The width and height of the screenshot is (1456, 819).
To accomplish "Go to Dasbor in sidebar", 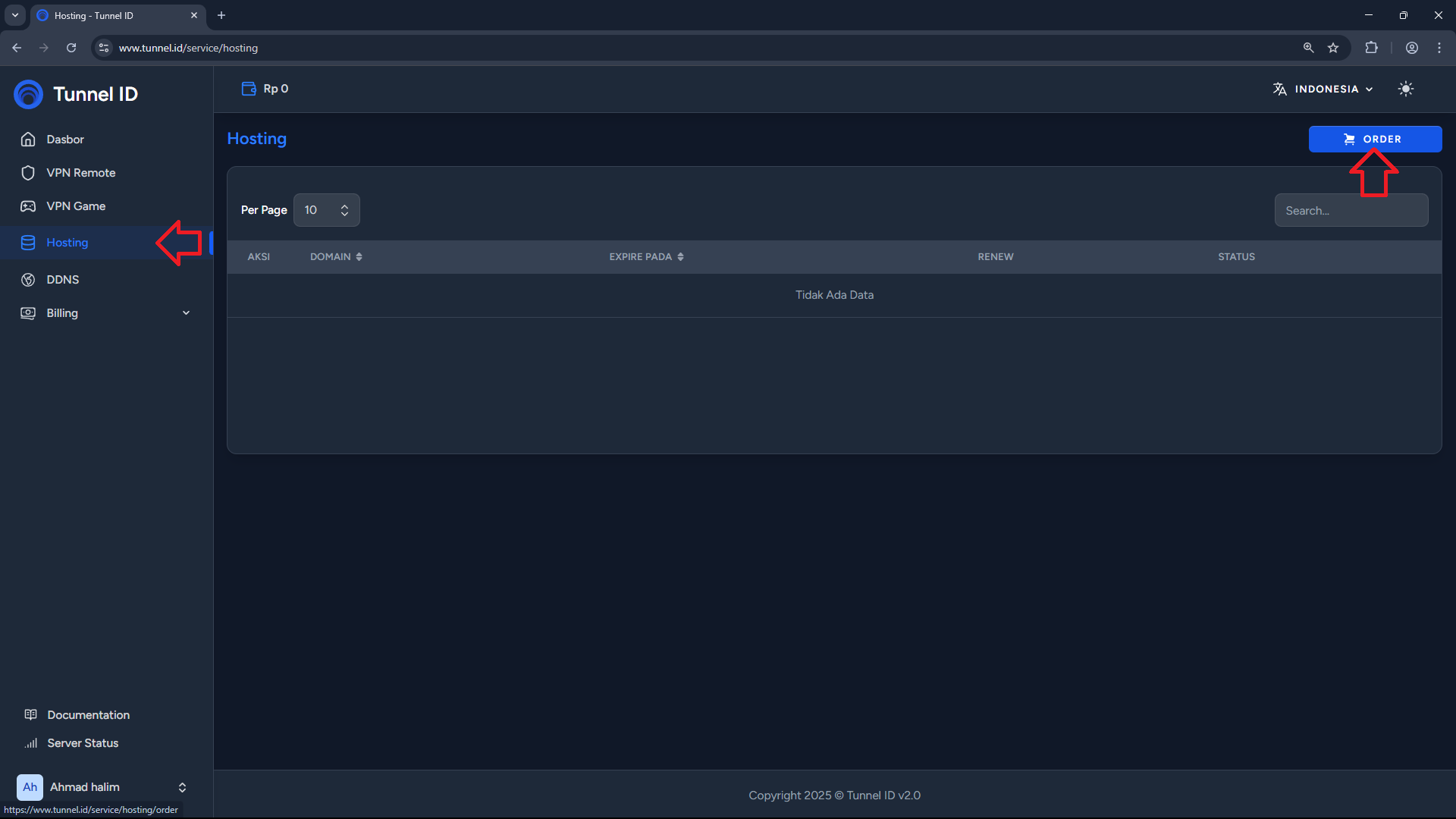I will click(x=65, y=140).
